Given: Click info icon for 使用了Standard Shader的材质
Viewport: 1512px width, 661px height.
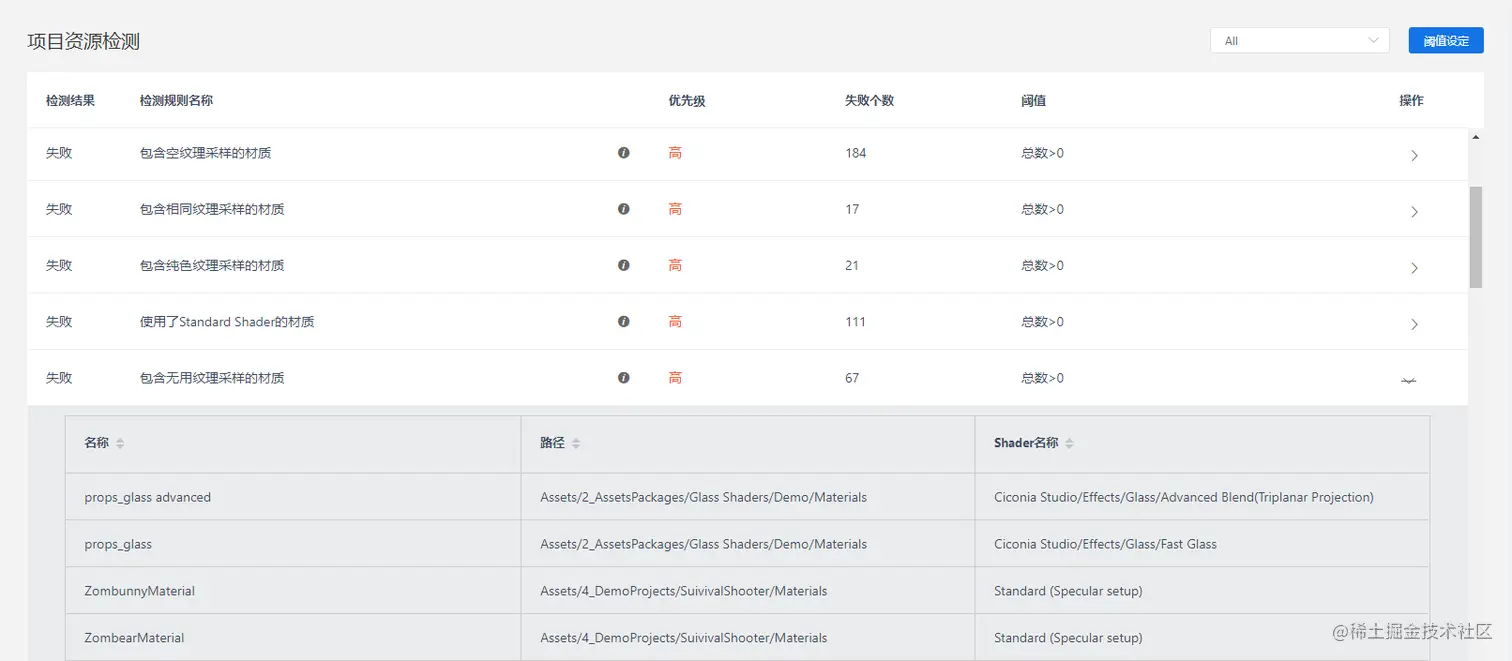Looking at the screenshot, I should [x=623, y=322].
